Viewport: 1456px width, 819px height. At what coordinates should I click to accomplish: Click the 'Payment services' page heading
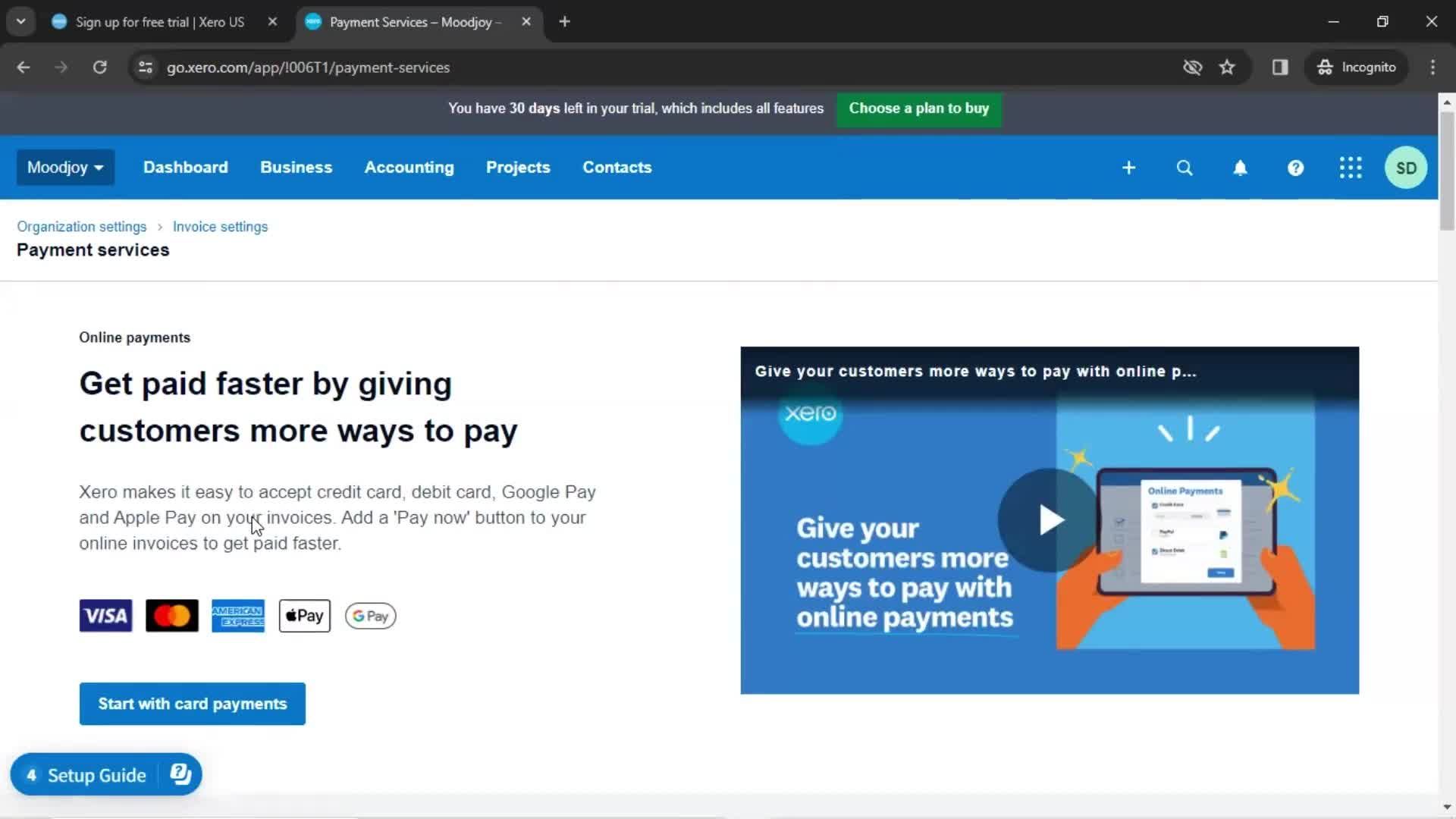point(93,250)
